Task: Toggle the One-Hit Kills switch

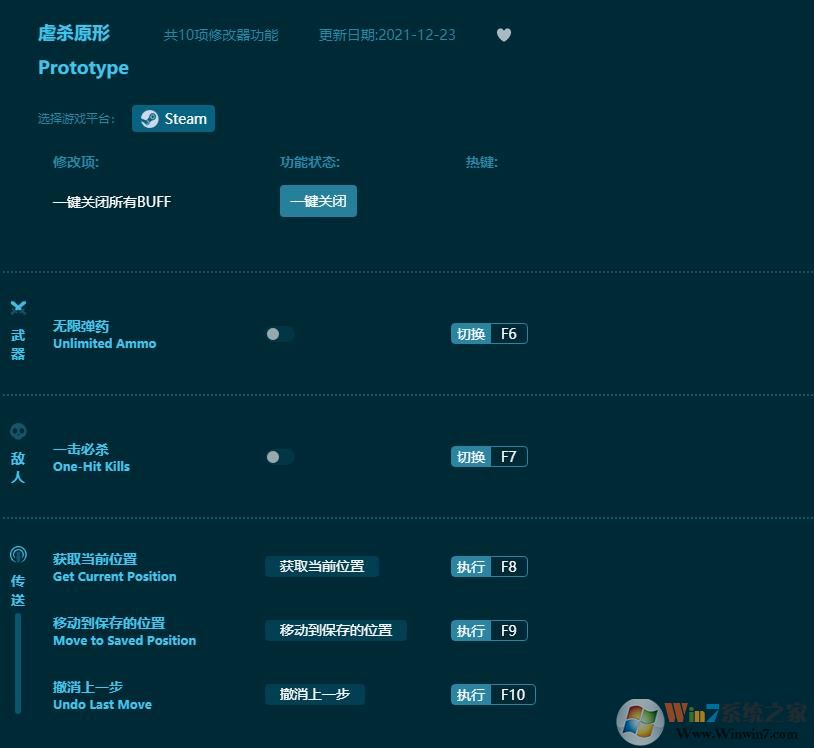Action: coord(280,457)
